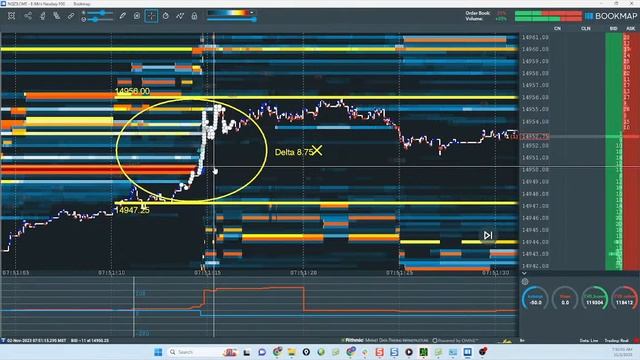Click the Volume imbalance bar
The image size is (640, 360).
point(548,19)
